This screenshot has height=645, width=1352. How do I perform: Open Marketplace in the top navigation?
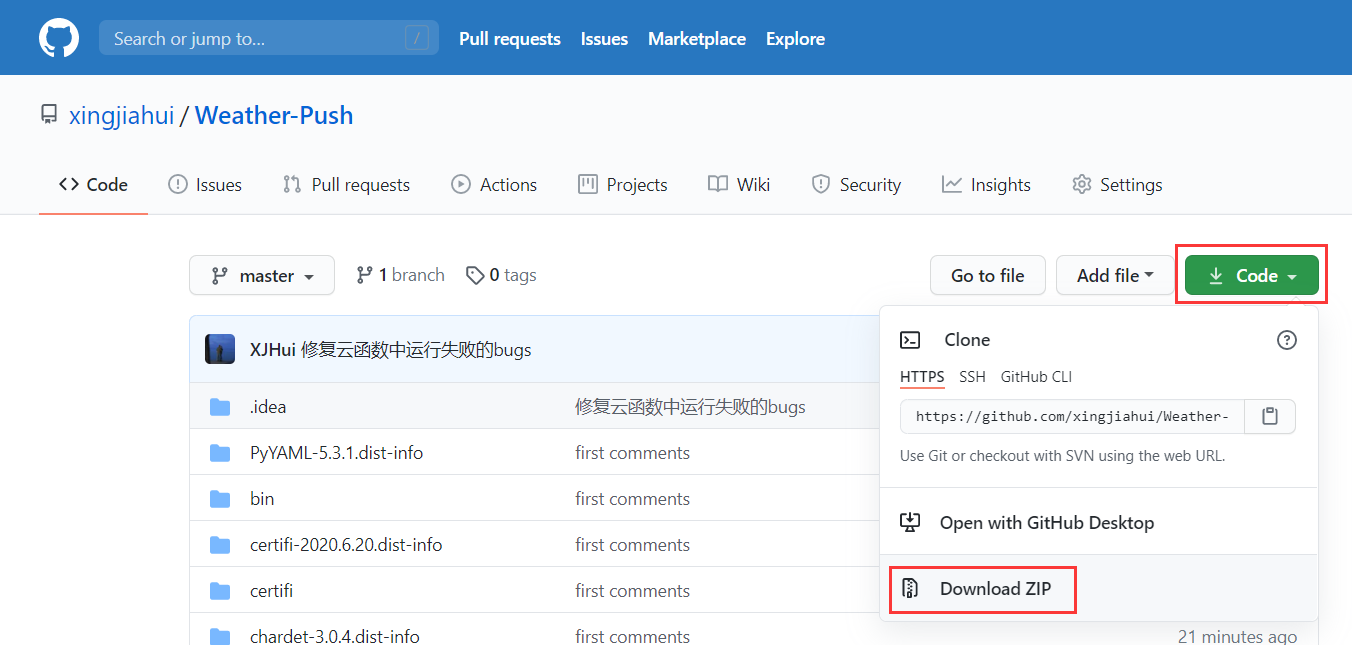pos(697,39)
